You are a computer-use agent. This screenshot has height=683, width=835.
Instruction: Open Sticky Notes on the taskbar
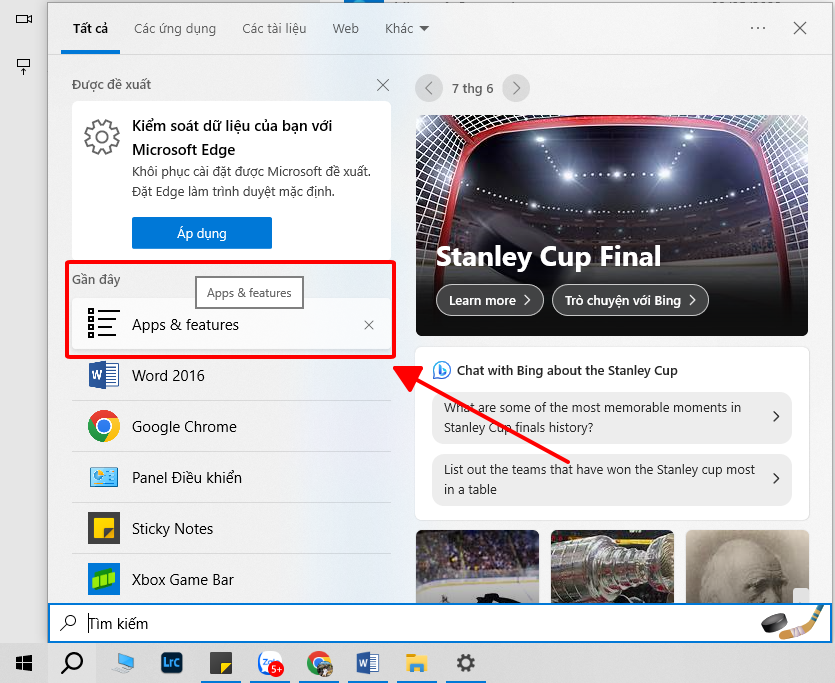point(220,663)
